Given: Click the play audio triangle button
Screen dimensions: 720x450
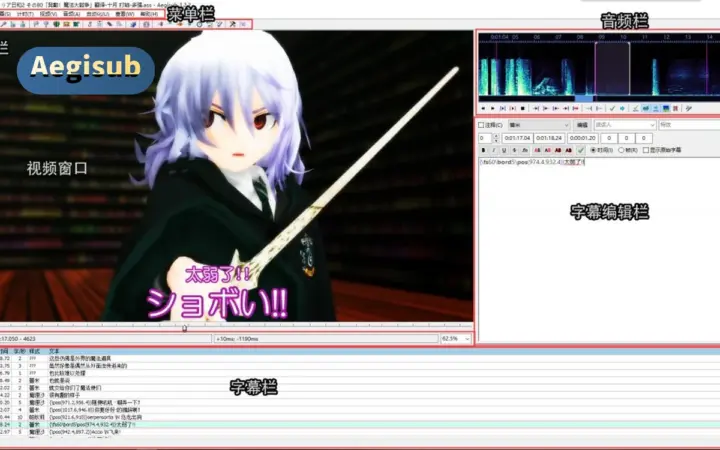Looking at the screenshot, I should tap(493, 108).
